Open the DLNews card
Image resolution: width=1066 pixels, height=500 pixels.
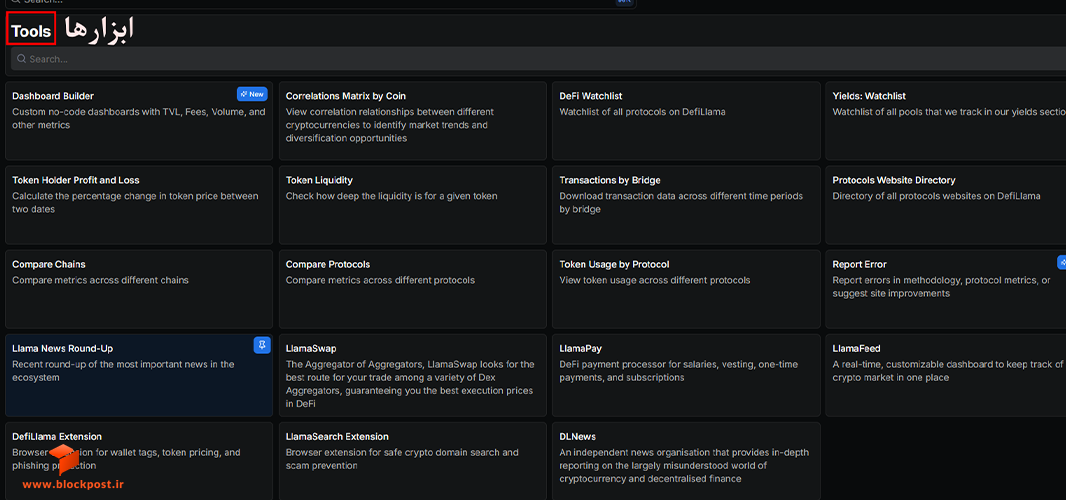pos(686,461)
